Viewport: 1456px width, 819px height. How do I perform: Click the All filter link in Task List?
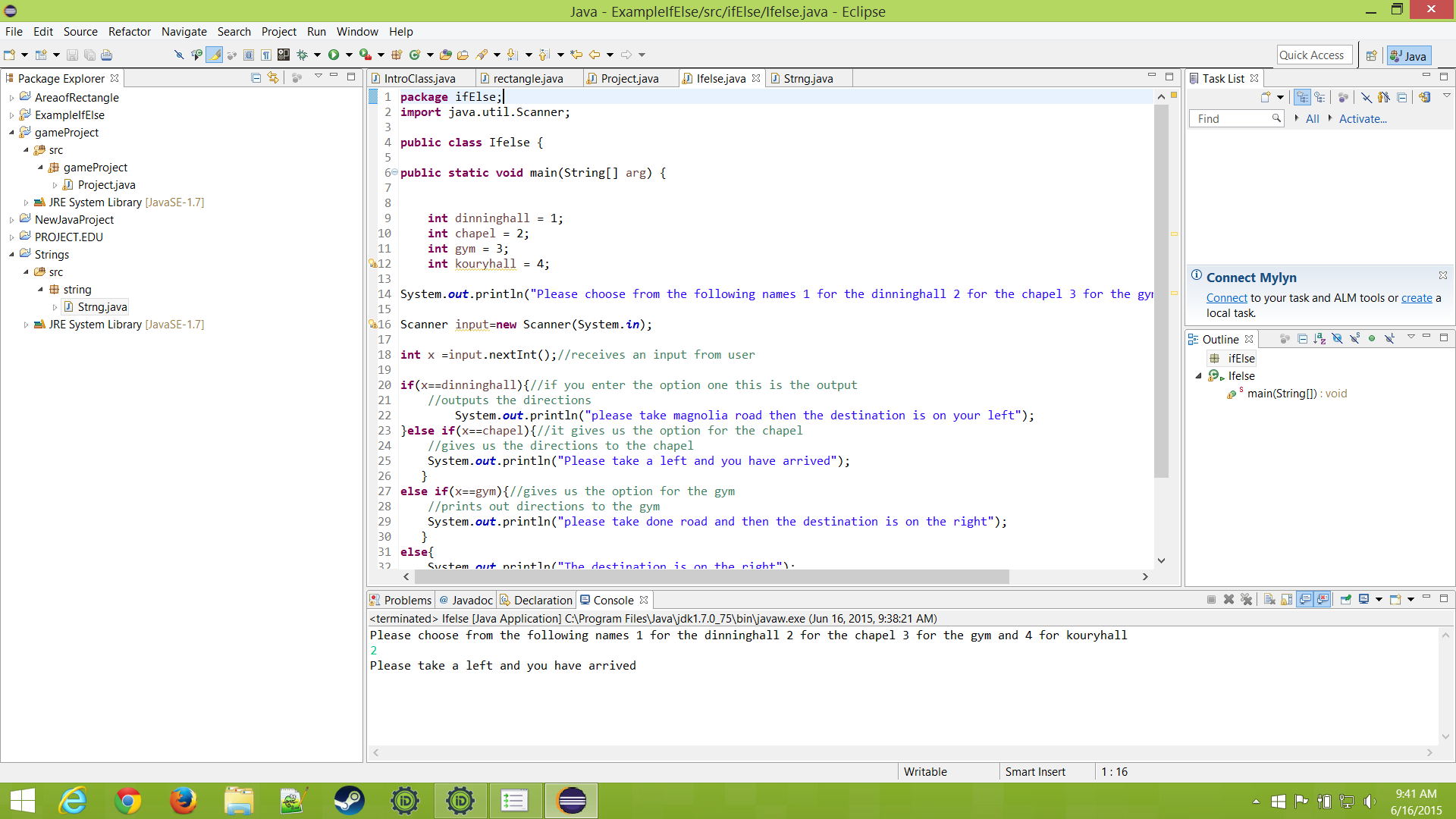click(1312, 119)
